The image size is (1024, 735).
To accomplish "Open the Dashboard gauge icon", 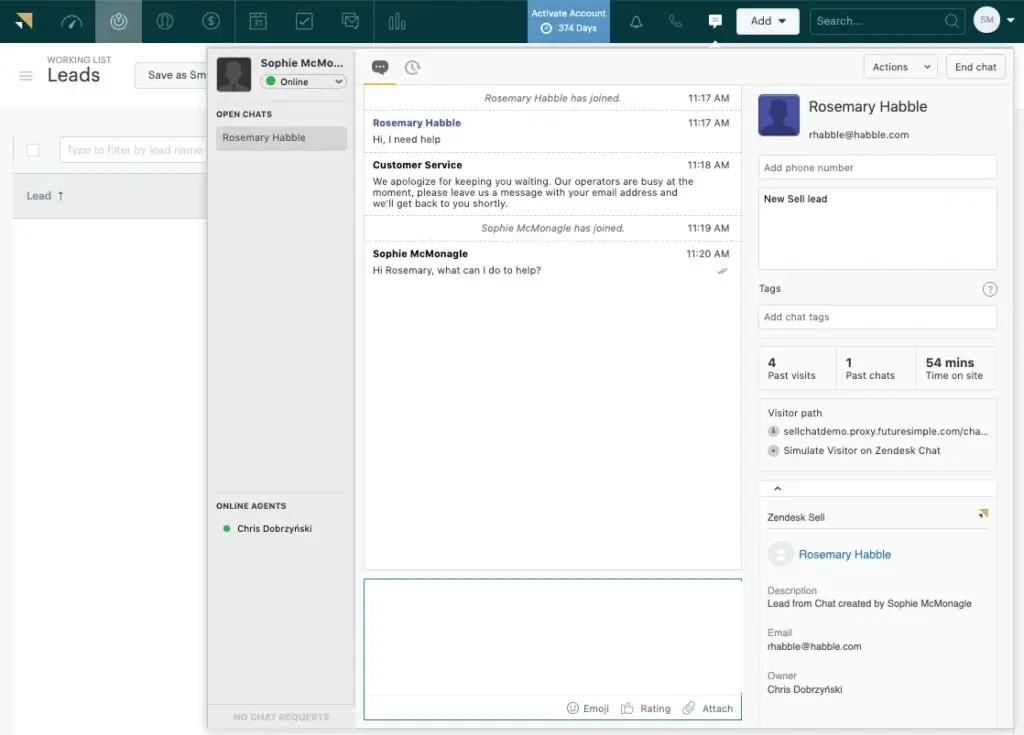I will pos(72,22).
